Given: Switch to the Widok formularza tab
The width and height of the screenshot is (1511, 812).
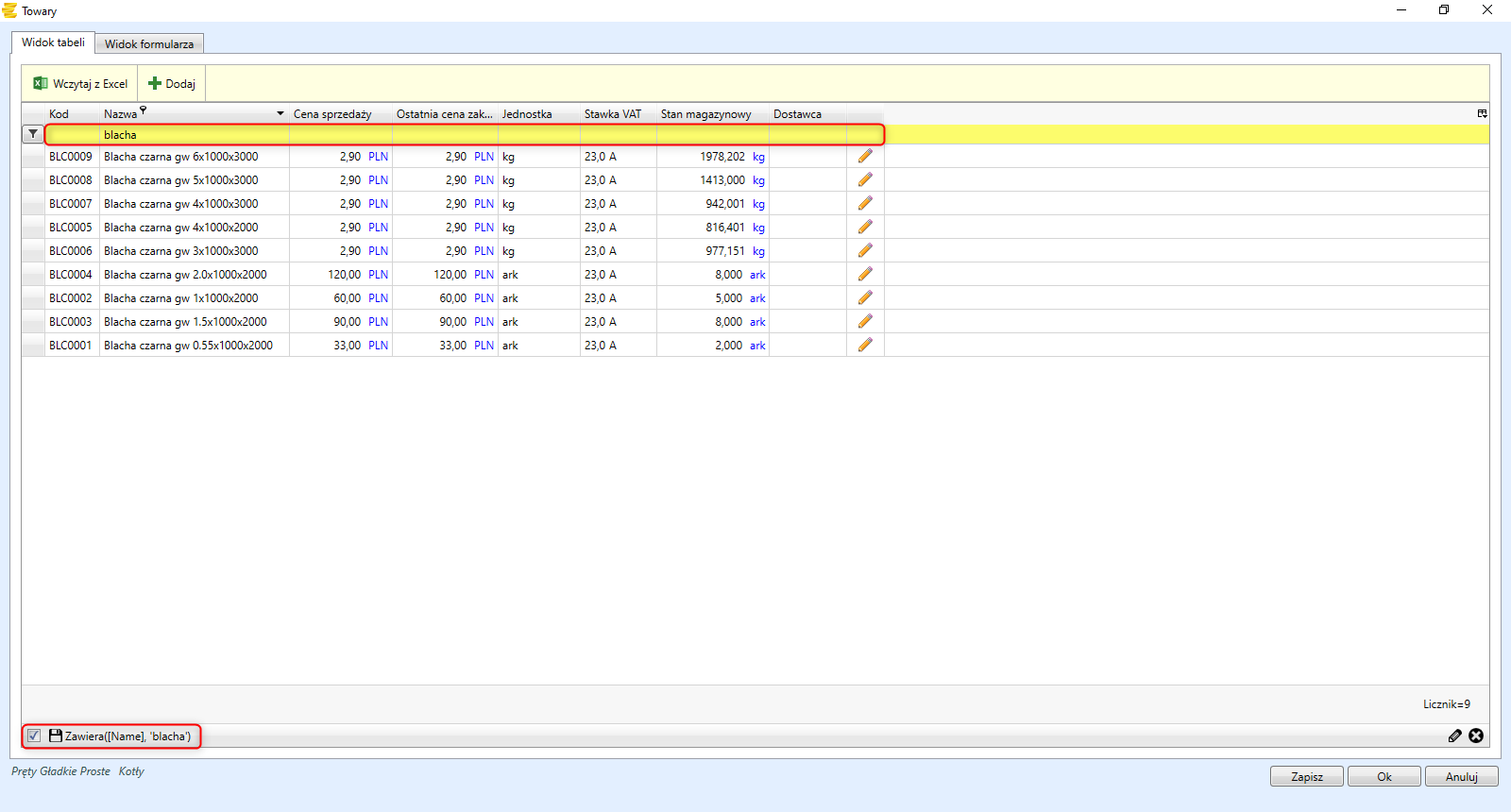Looking at the screenshot, I should pyautogui.click(x=149, y=43).
